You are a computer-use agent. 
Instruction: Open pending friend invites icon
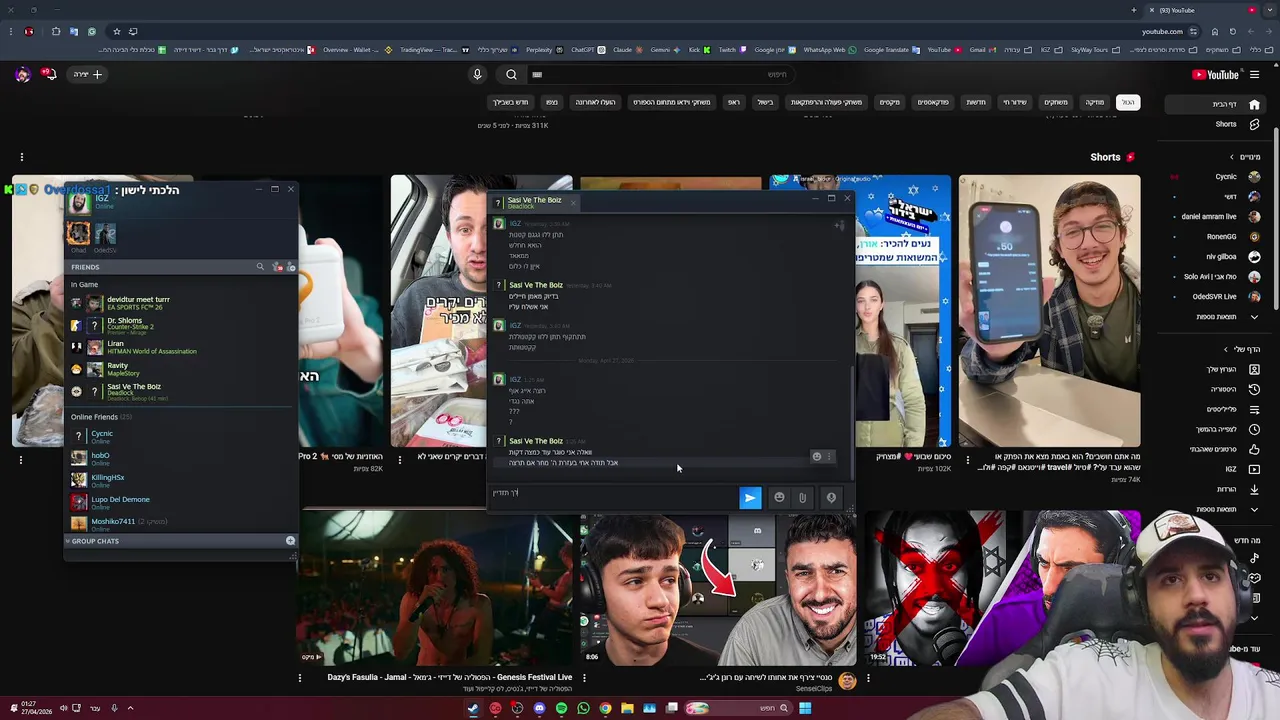tap(277, 267)
